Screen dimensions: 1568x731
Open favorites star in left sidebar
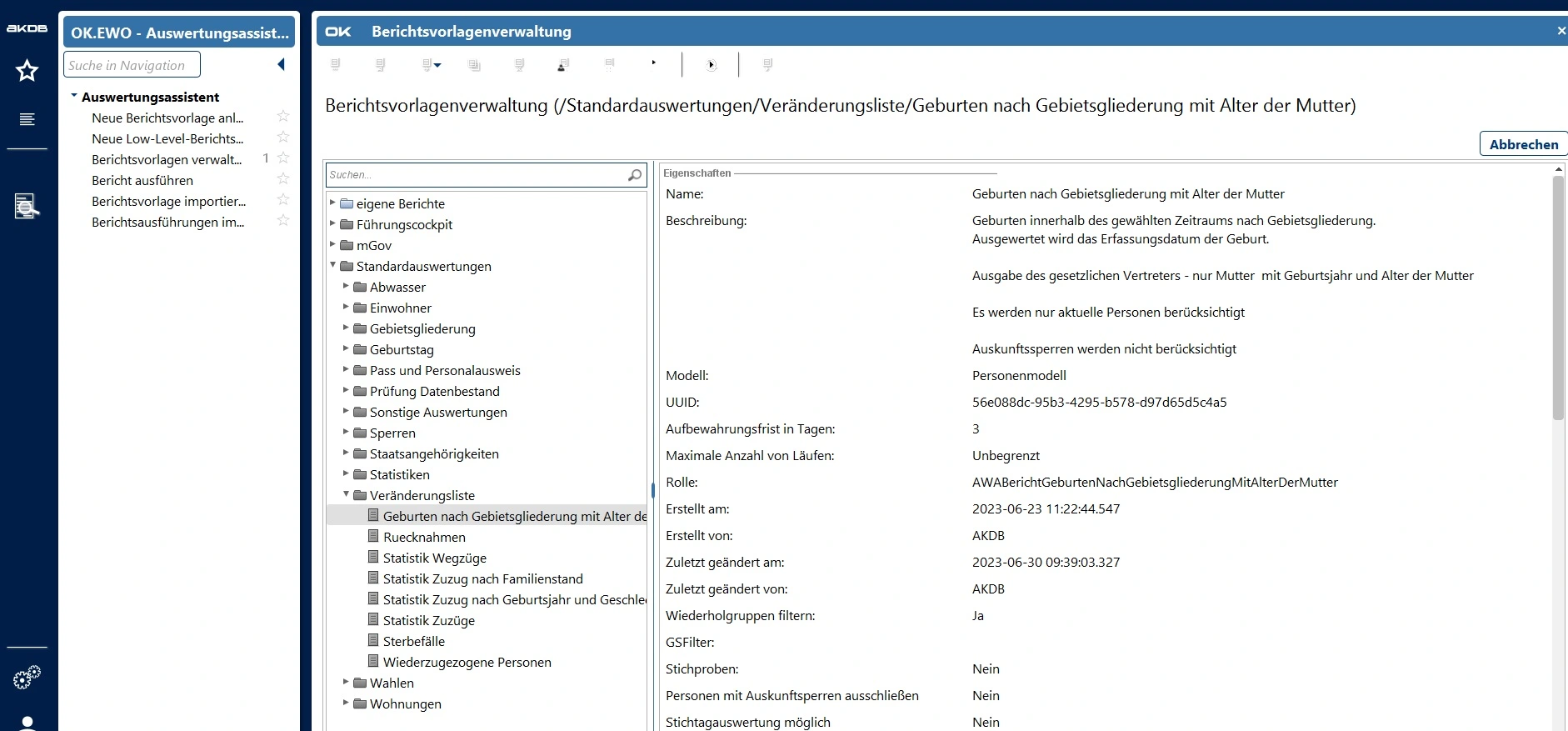[27, 71]
